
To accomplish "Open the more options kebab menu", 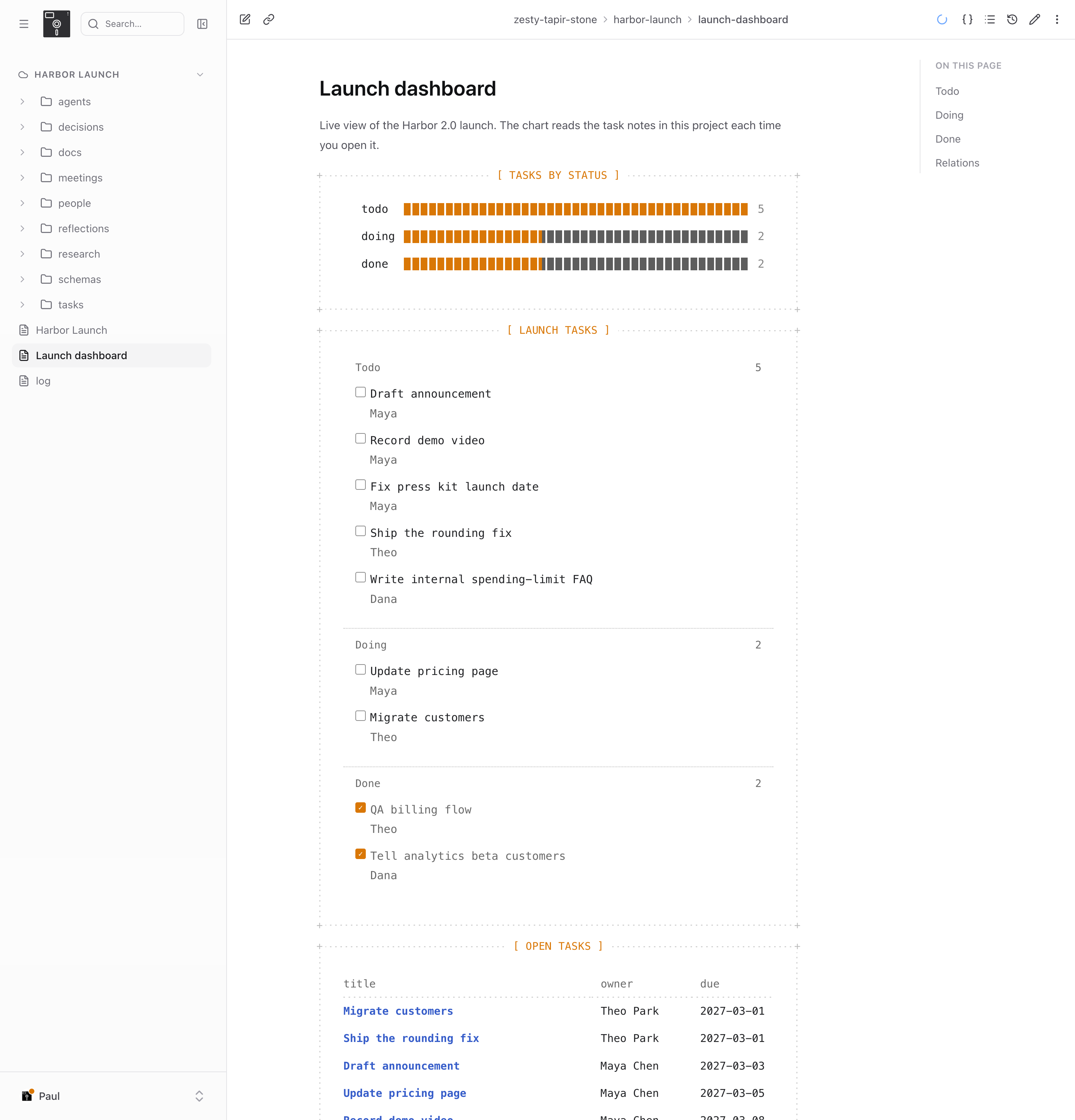I will 1057,19.
